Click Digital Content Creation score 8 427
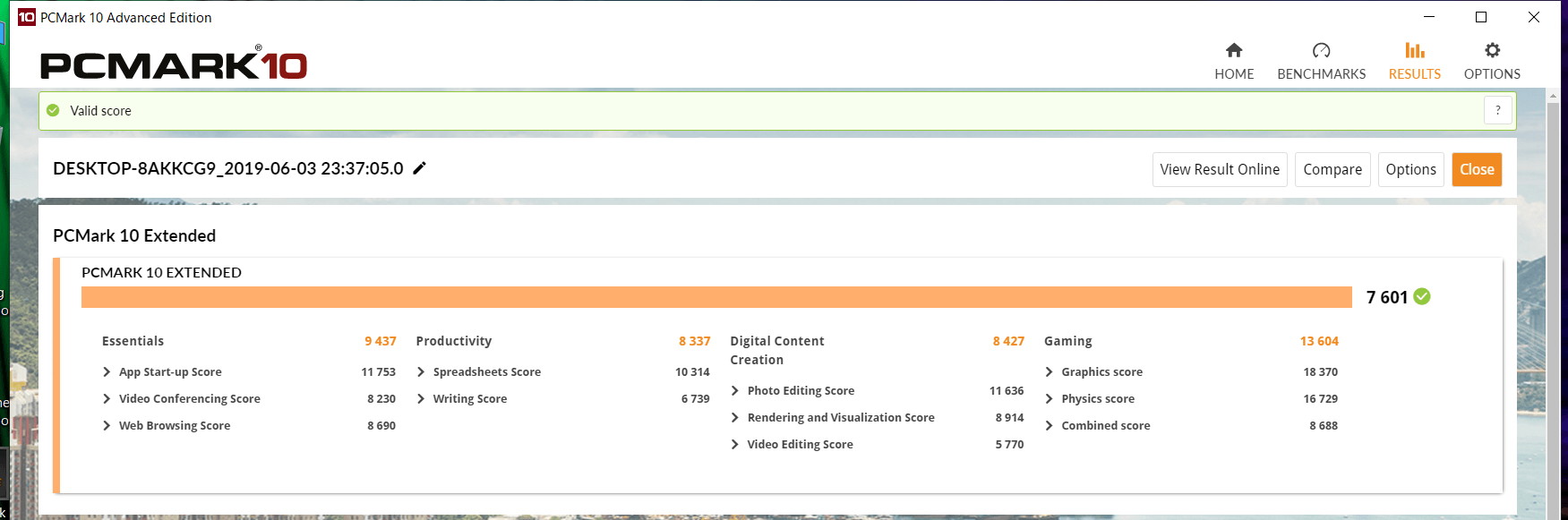The width and height of the screenshot is (1568, 520). (x=1008, y=341)
